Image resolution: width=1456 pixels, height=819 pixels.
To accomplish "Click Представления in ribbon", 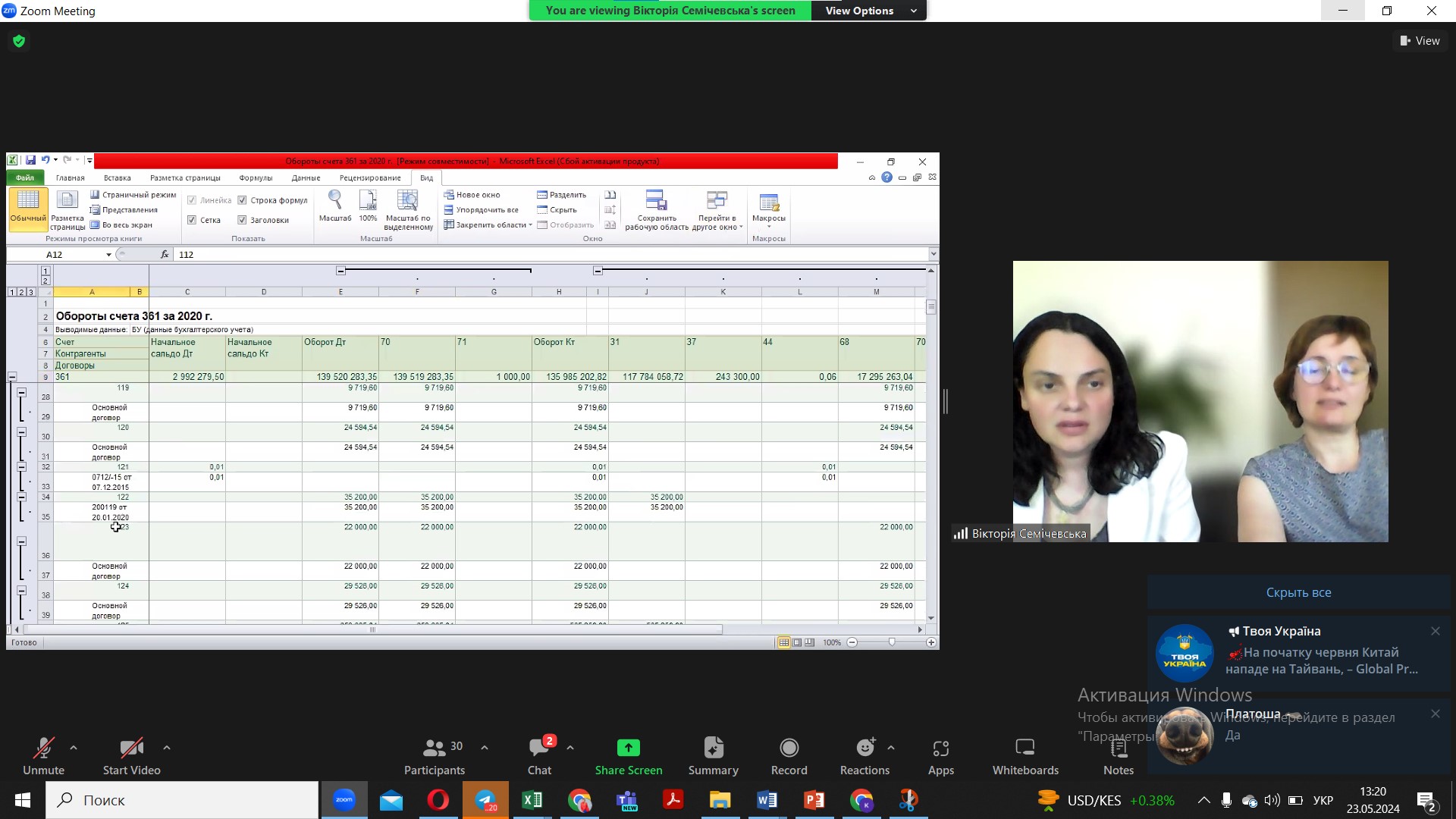I will click(x=124, y=210).
